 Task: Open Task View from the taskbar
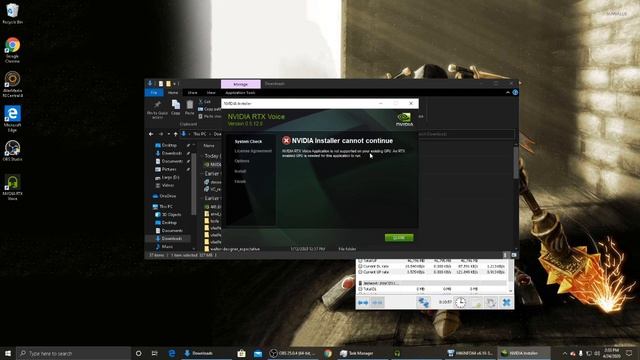[154, 353]
